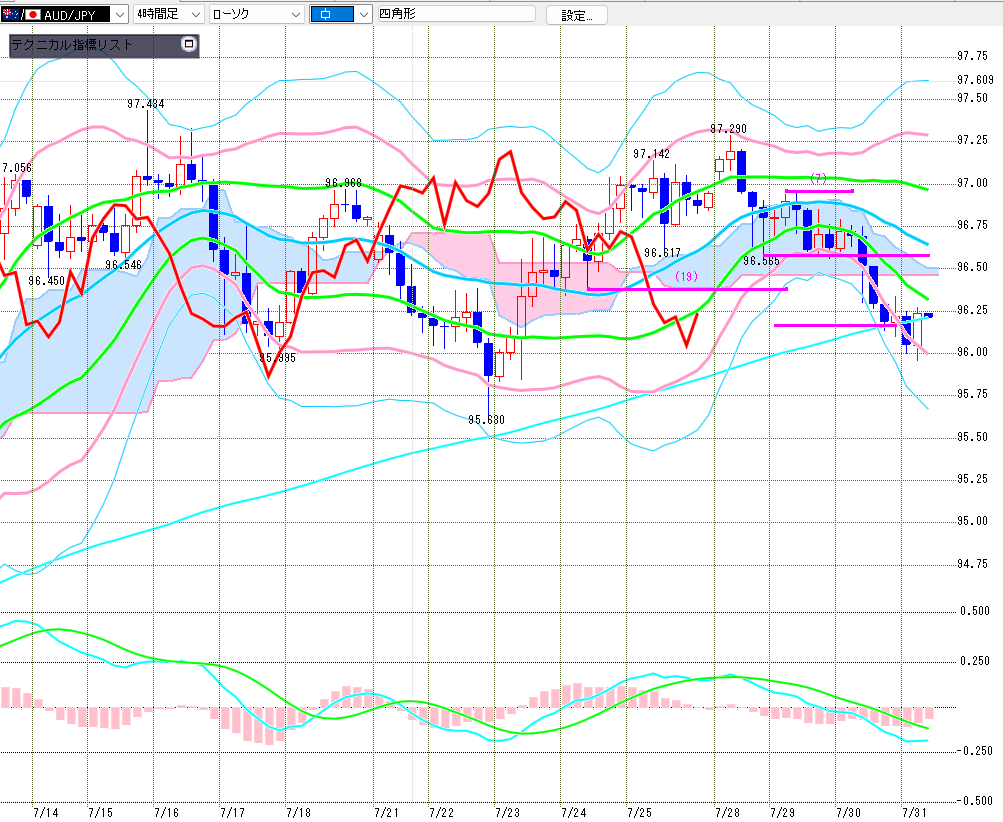
Task: Click the 95.25 price axis label
Action: [x=972, y=479]
